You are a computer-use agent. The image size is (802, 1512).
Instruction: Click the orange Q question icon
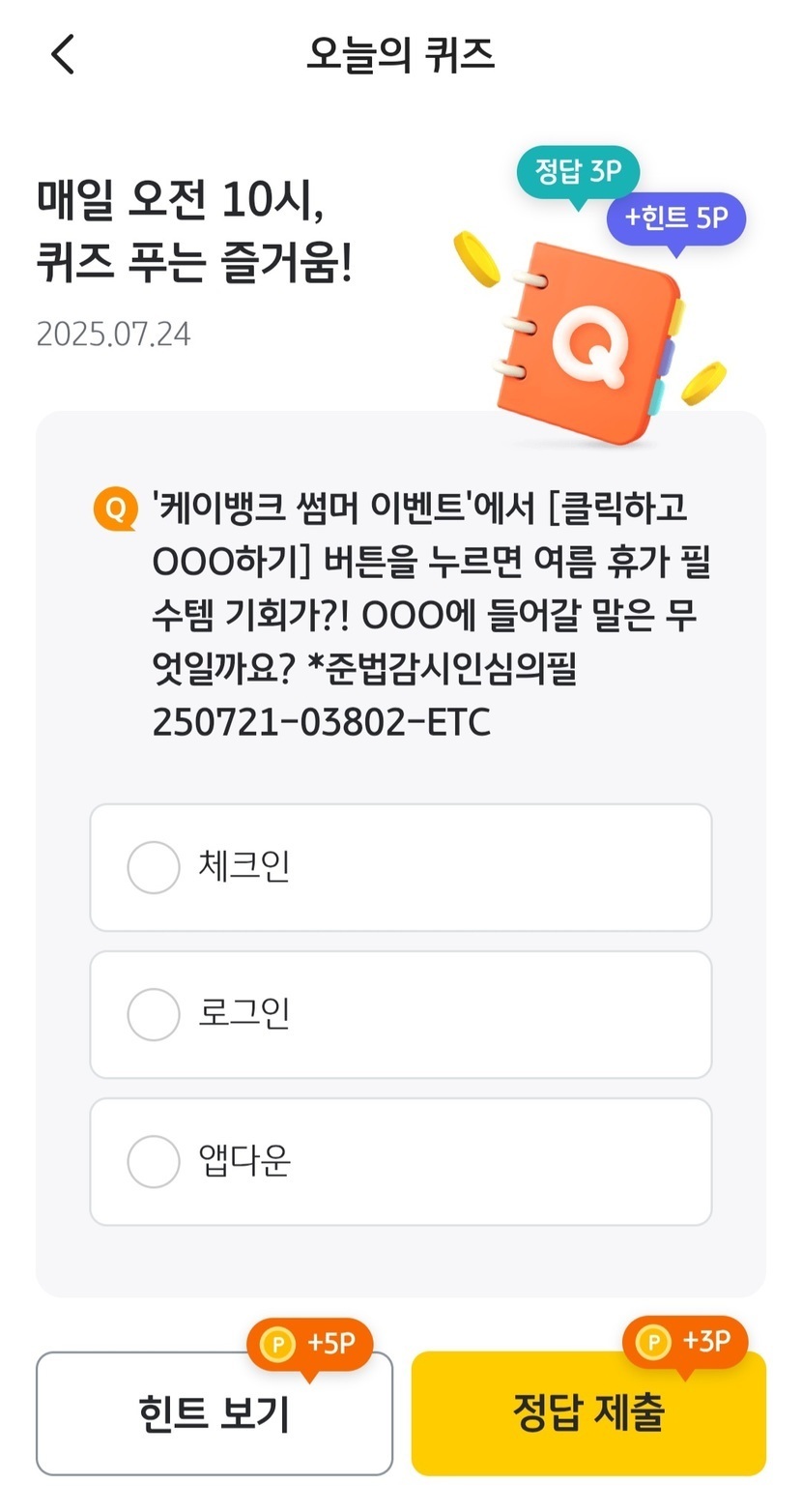click(x=116, y=509)
